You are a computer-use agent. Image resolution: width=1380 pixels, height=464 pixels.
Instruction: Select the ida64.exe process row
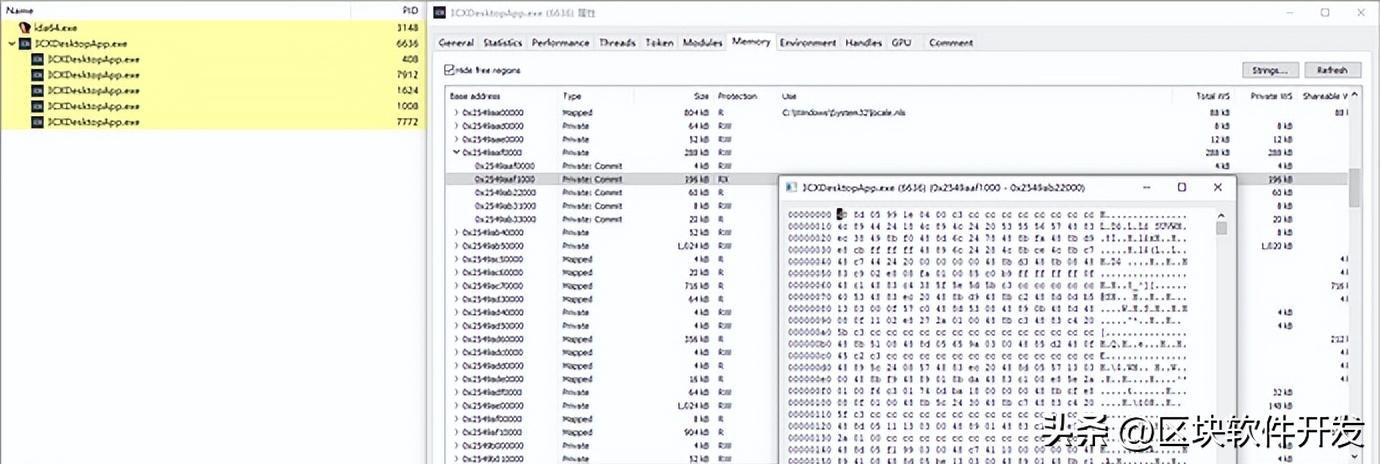coord(212,28)
